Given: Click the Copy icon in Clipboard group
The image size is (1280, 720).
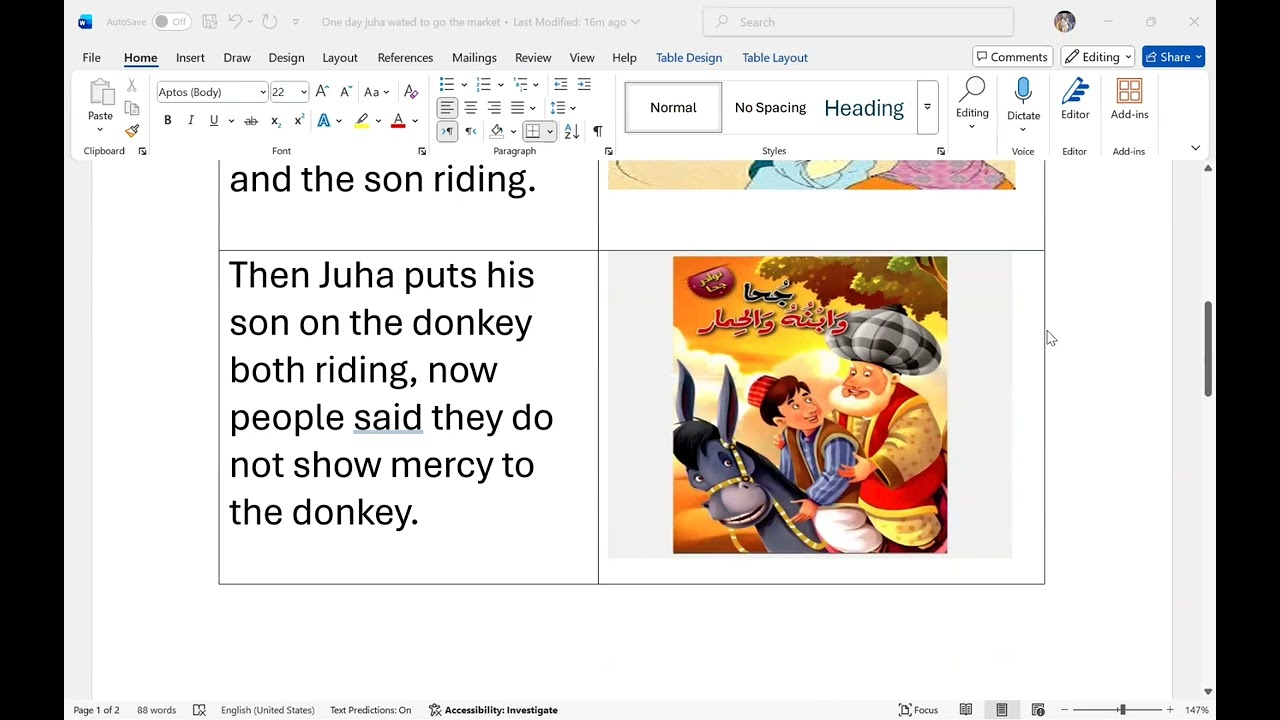Looking at the screenshot, I should point(132,108).
